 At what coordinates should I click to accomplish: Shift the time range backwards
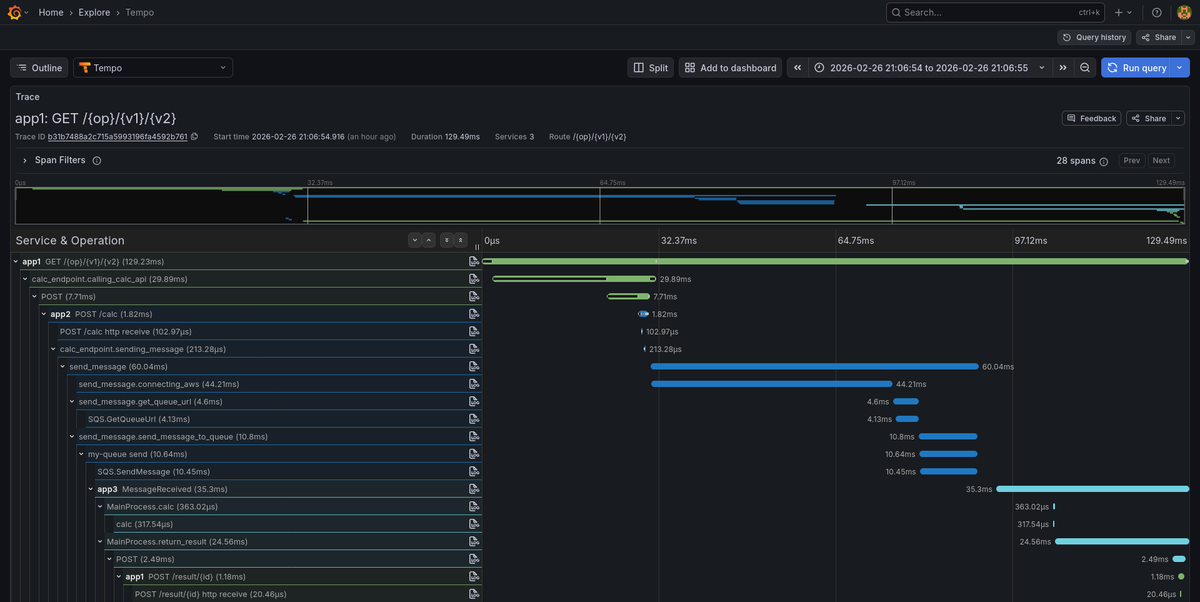(x=797, y=68)
